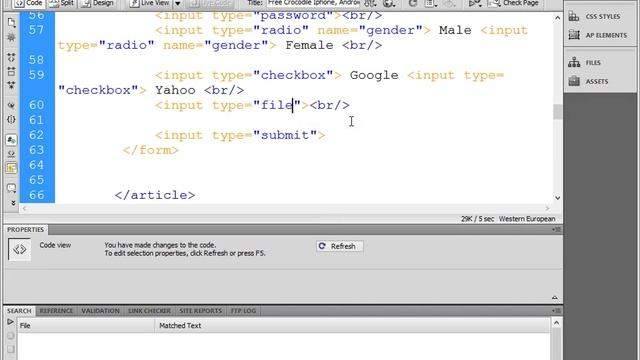Click the code editor scroll down arrow

tap(558, 198)
